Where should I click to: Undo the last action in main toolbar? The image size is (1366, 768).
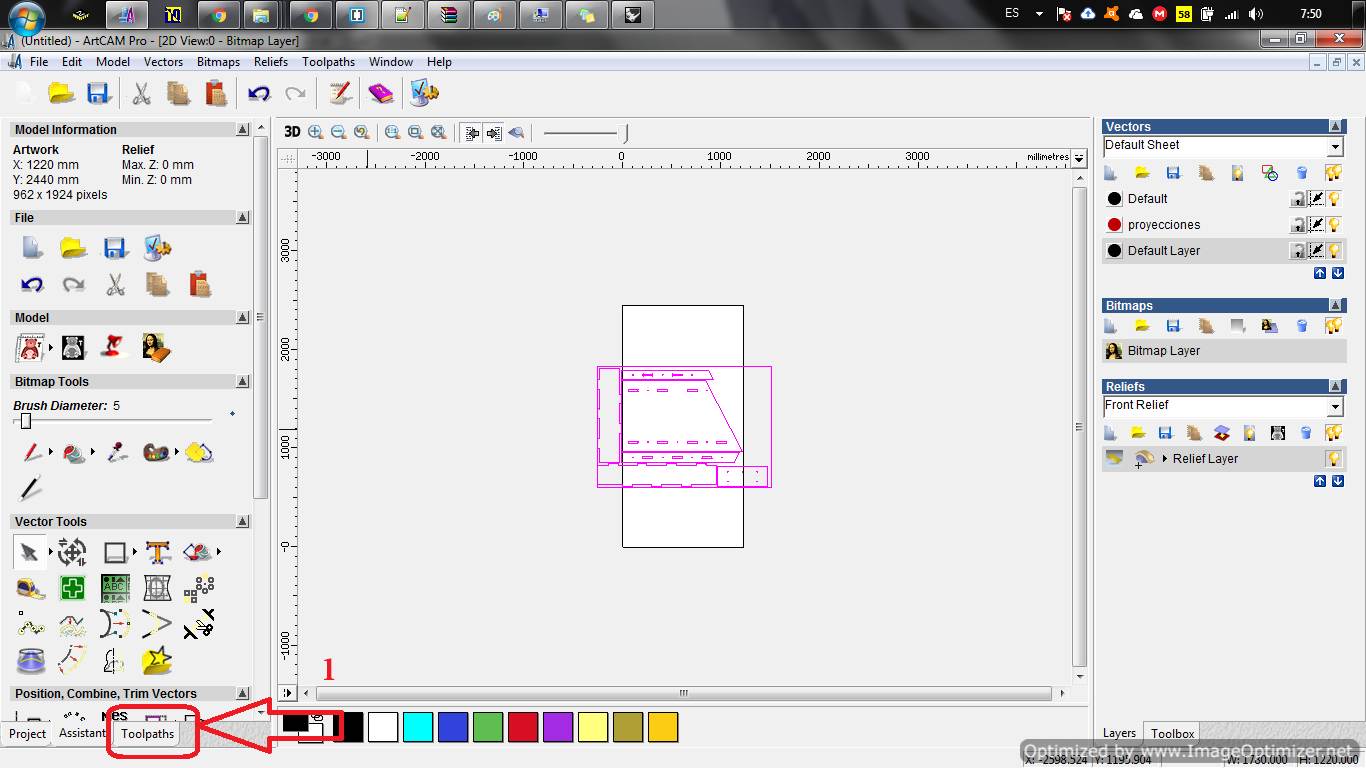click(259, 93)
